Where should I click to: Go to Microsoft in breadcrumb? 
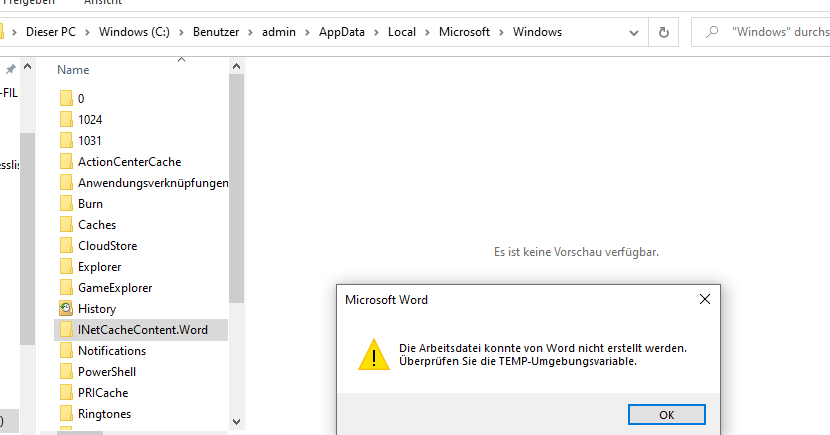click(464, 32)
